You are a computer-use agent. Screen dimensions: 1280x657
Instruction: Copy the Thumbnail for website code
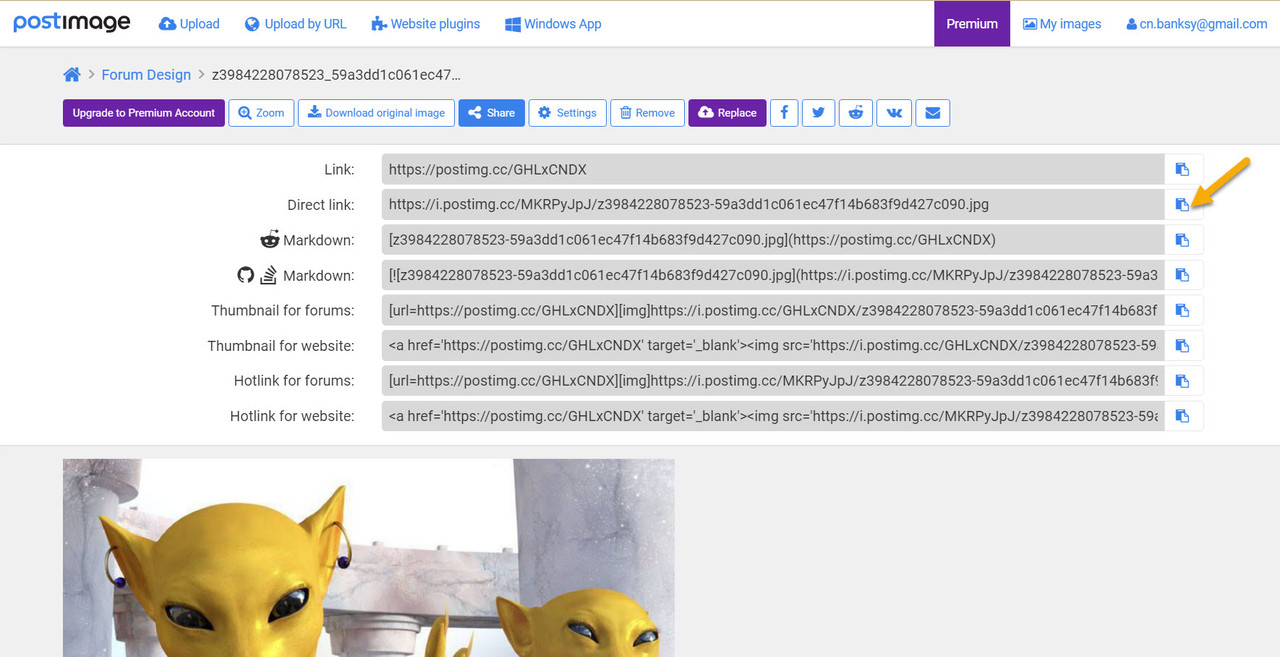(1183, 346)
